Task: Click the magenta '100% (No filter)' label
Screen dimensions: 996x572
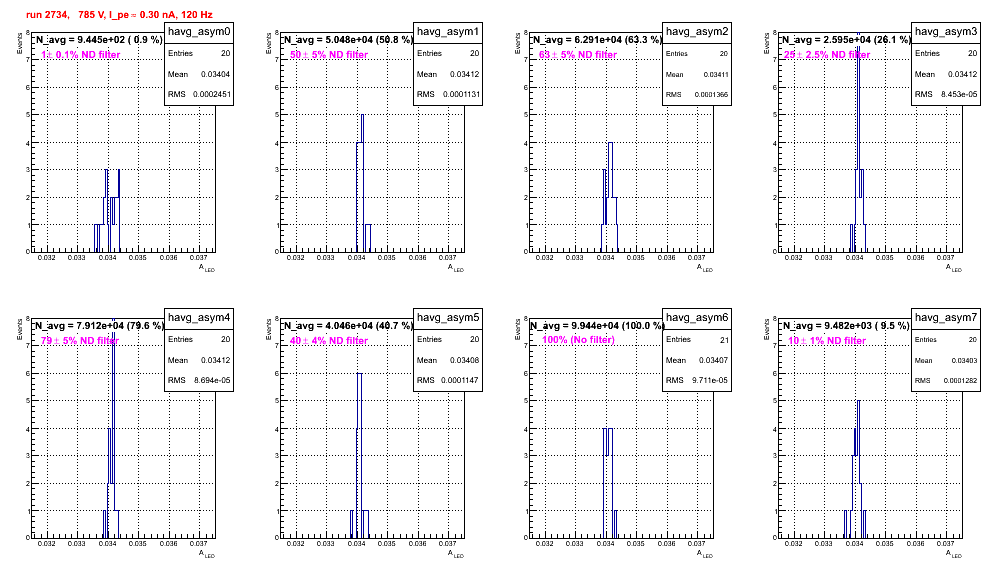Action: coord(579,340)
